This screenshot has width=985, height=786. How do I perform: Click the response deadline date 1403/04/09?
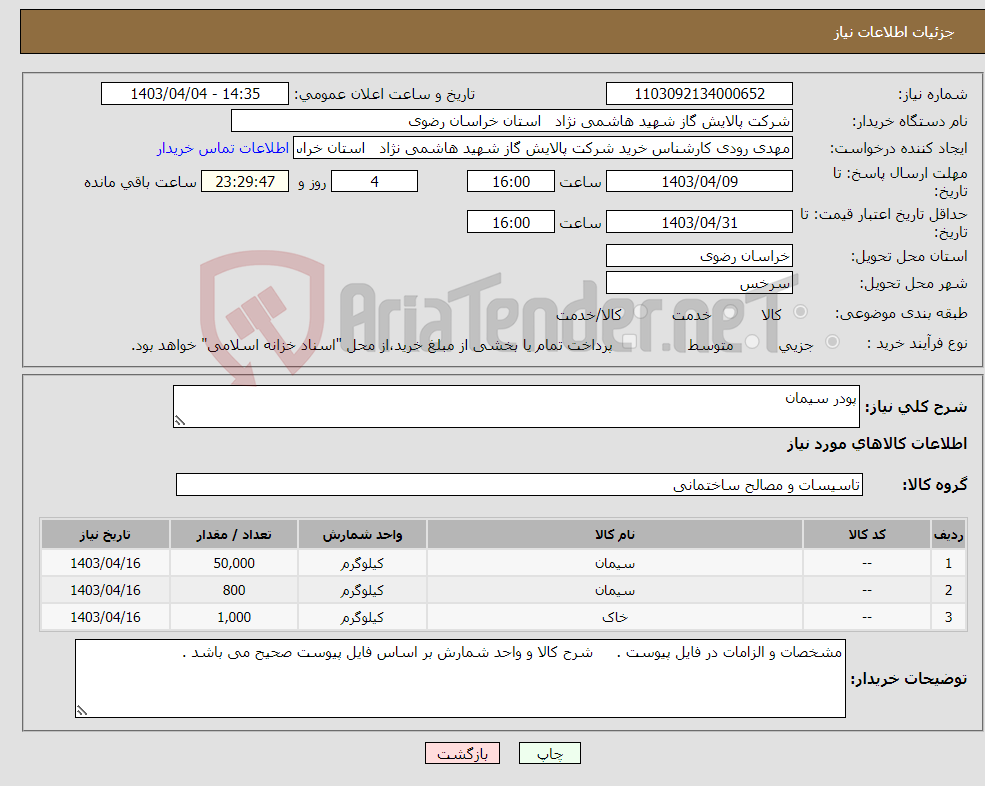click(x=699, y=182)
